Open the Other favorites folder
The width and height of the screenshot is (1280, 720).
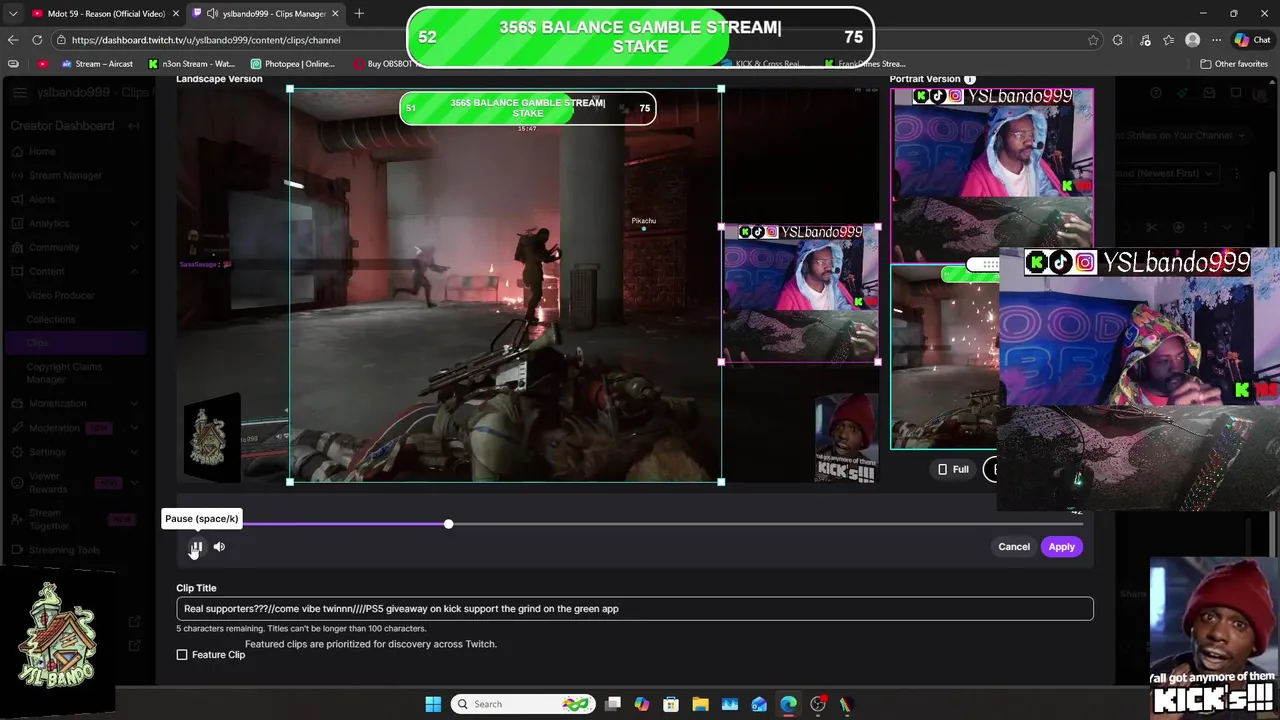[x=1233, y=64]
